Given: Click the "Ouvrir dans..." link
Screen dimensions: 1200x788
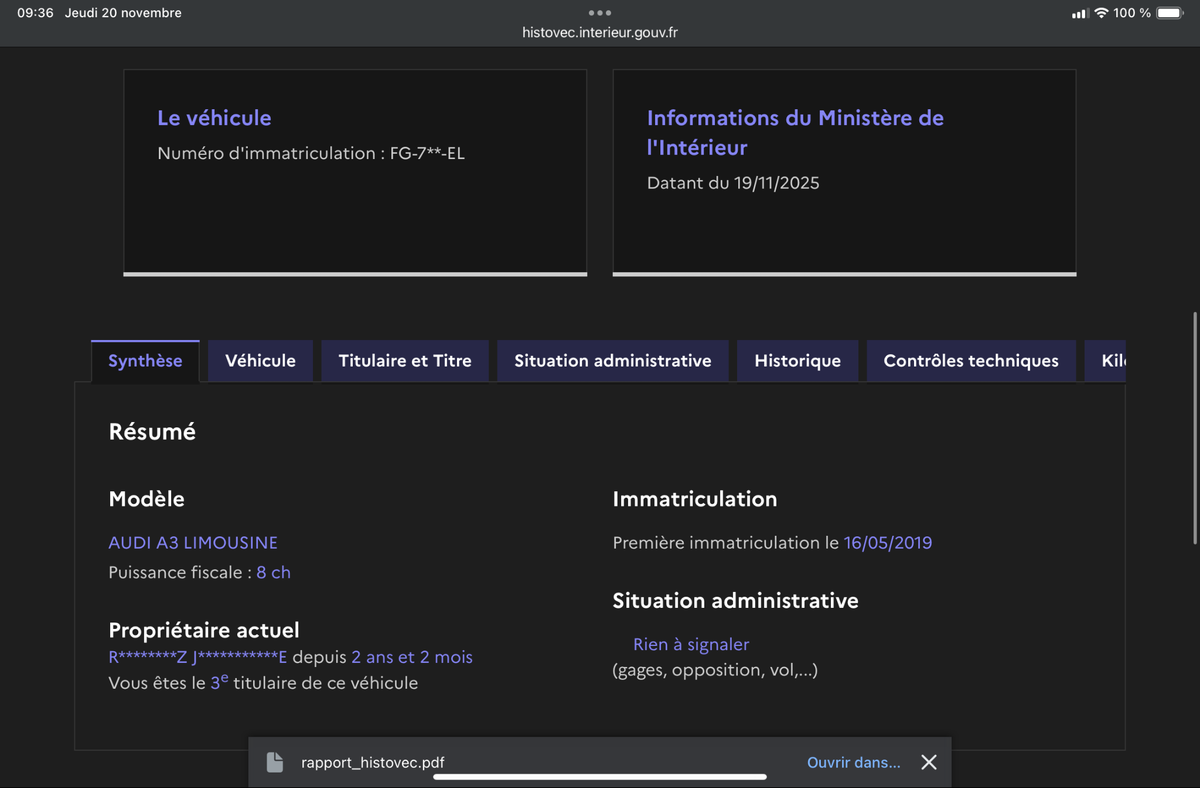Looking at the screenshot, I should pos(853,762).
